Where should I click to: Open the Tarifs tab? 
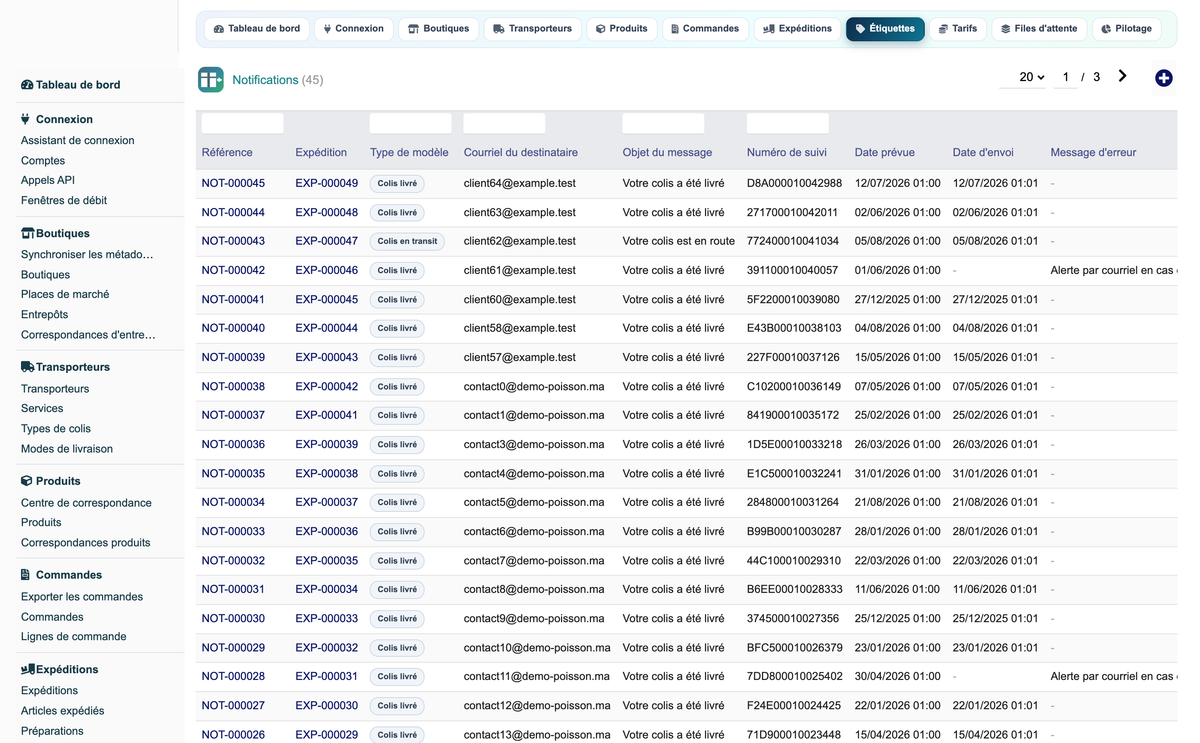tap(958, 29)
